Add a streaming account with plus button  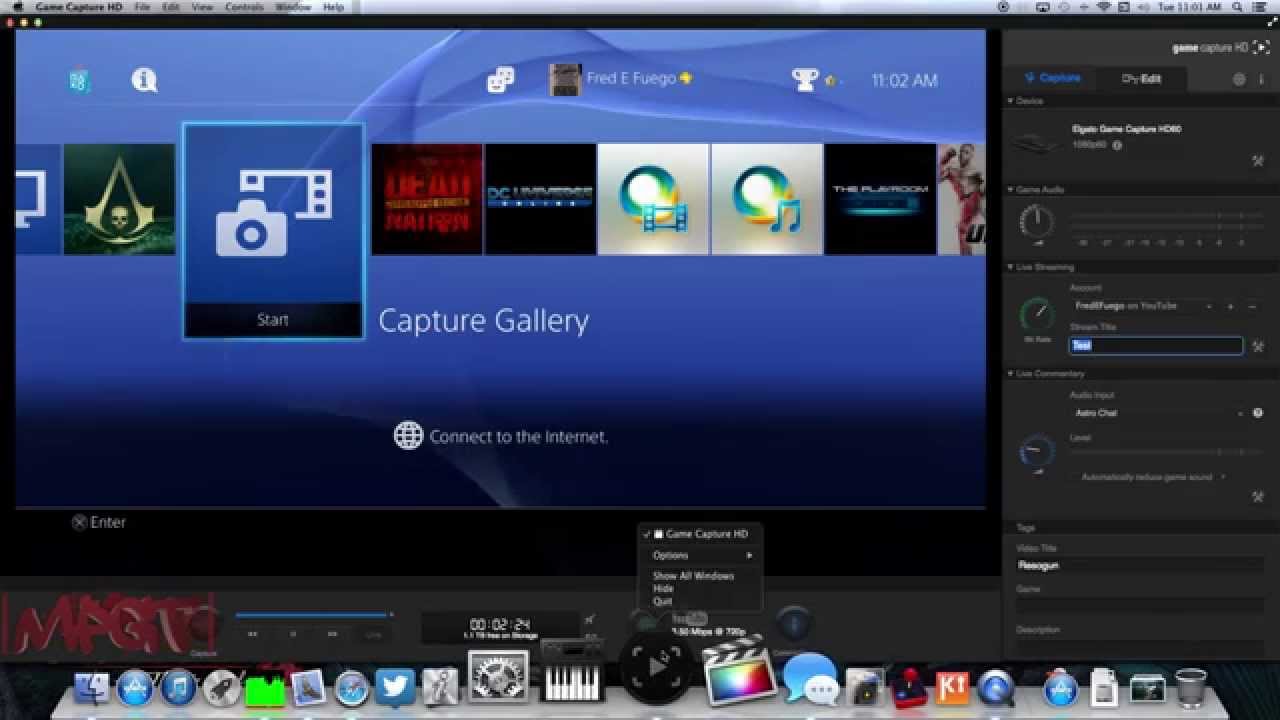1230,306
